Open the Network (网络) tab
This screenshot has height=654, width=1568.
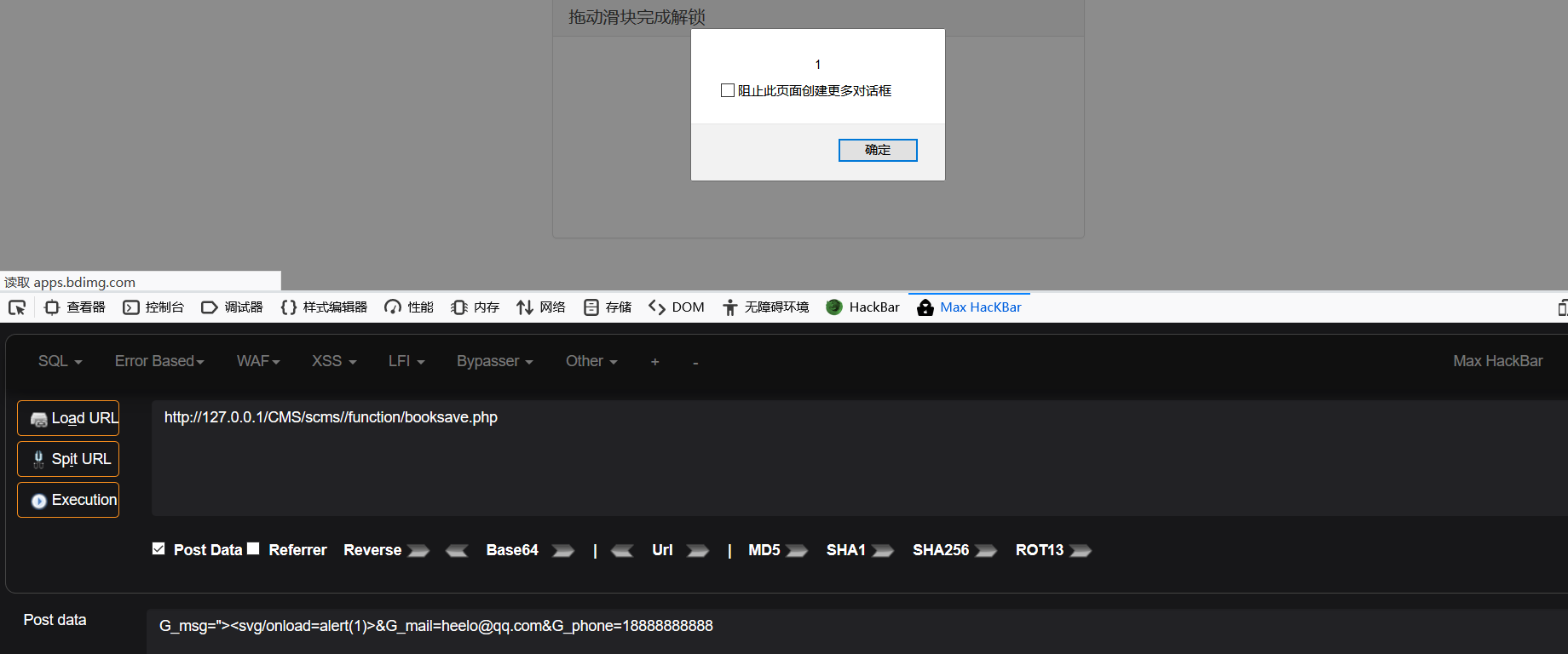point(541,307)
